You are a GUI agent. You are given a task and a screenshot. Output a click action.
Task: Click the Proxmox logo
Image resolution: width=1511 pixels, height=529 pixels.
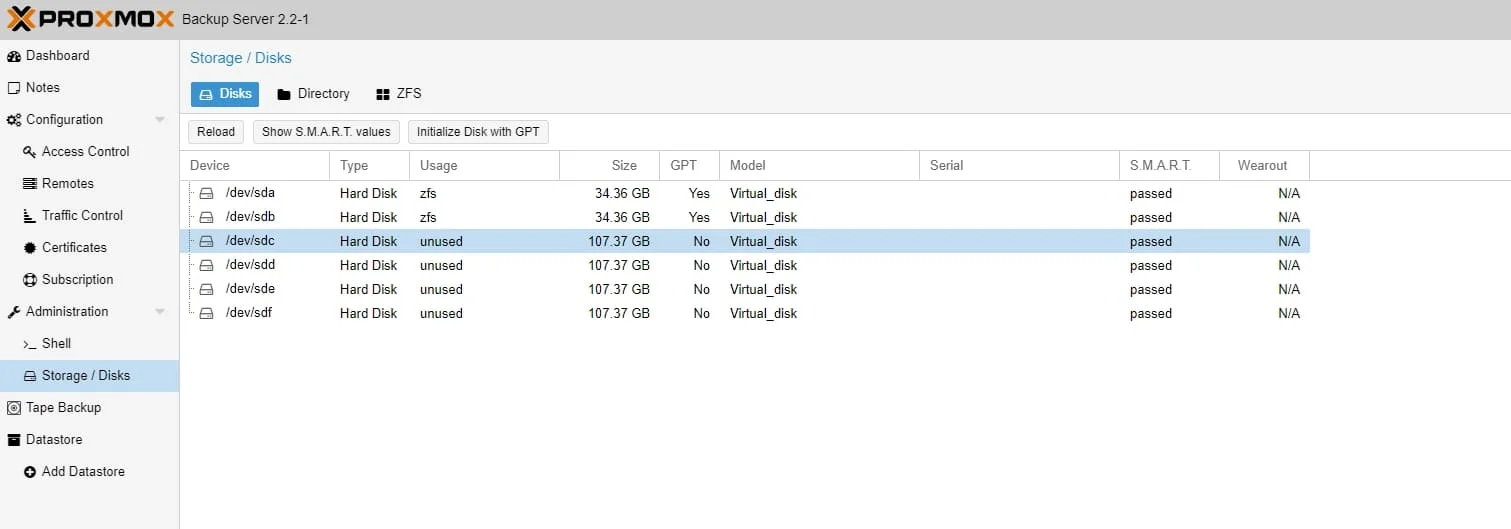tap(90, 19)
